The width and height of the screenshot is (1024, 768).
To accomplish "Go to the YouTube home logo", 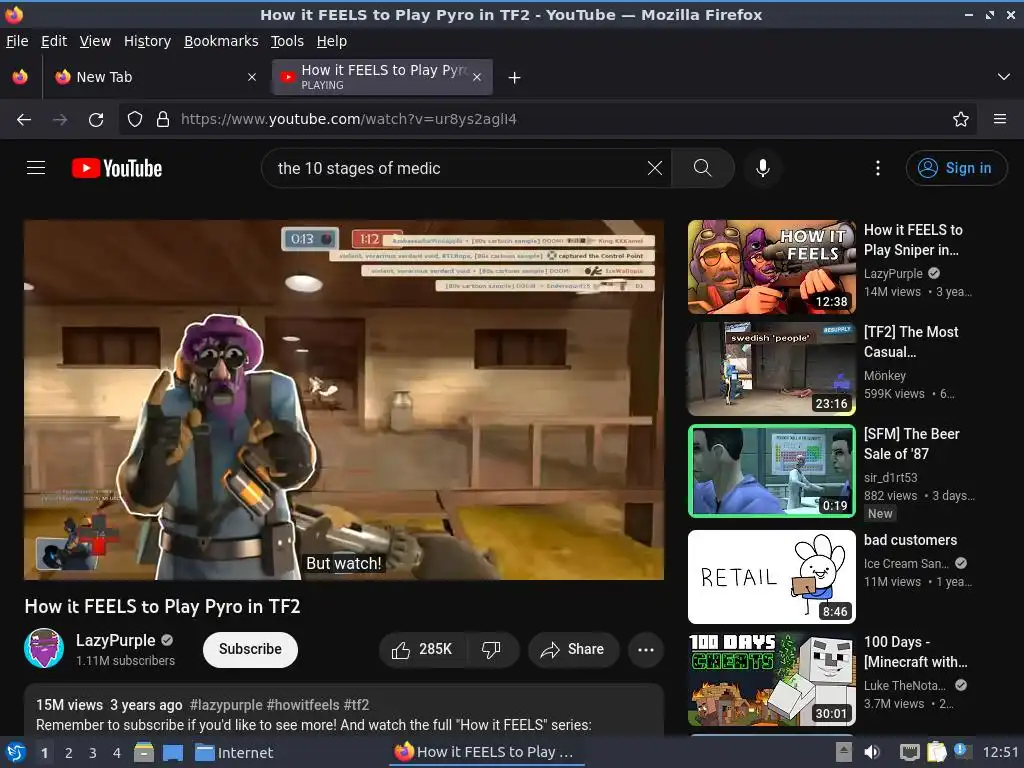I will pyautogui.click(x=117, y=168).
